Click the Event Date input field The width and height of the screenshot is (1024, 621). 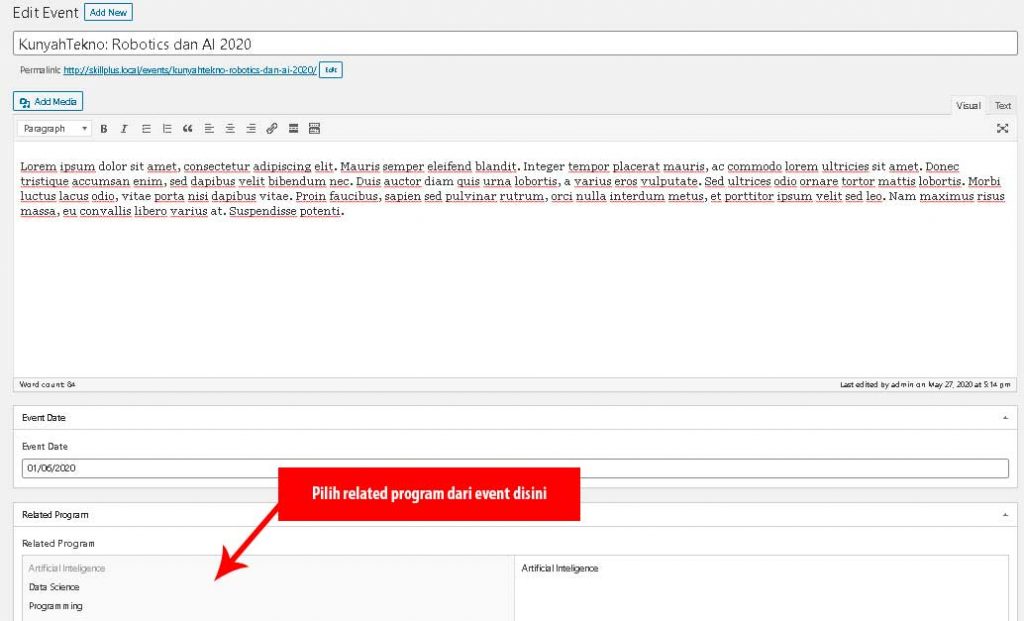pos(515,468)
